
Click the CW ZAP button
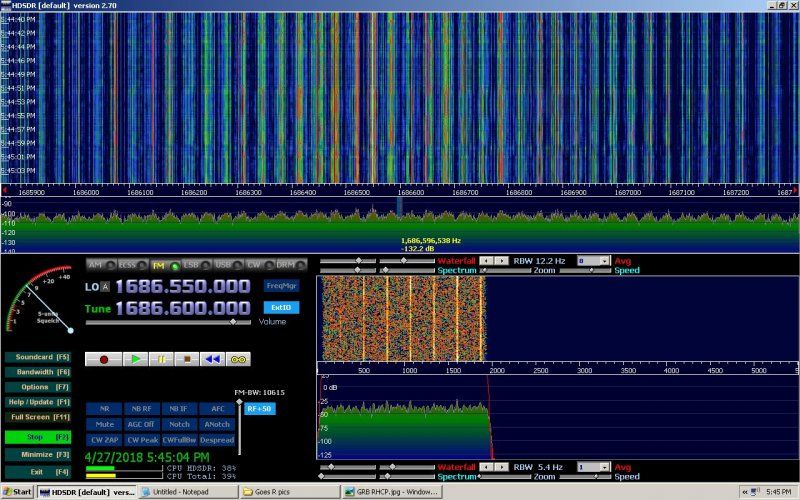[104, 440]
